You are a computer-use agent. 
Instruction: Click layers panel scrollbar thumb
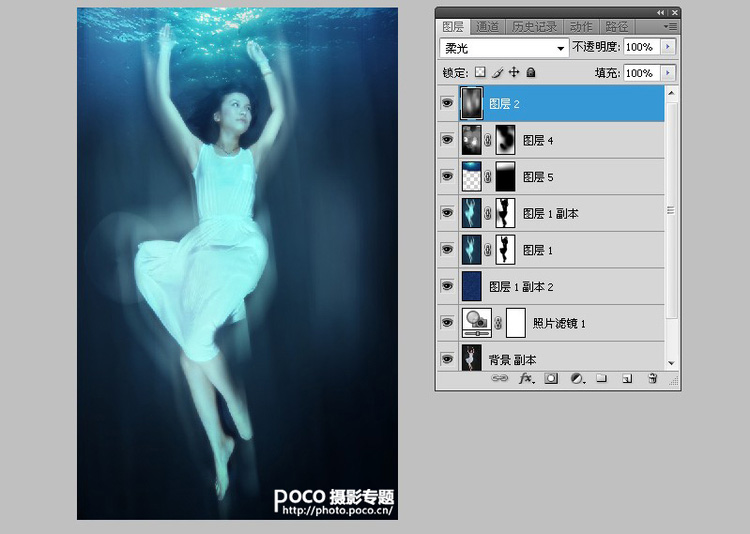(671, 210)
